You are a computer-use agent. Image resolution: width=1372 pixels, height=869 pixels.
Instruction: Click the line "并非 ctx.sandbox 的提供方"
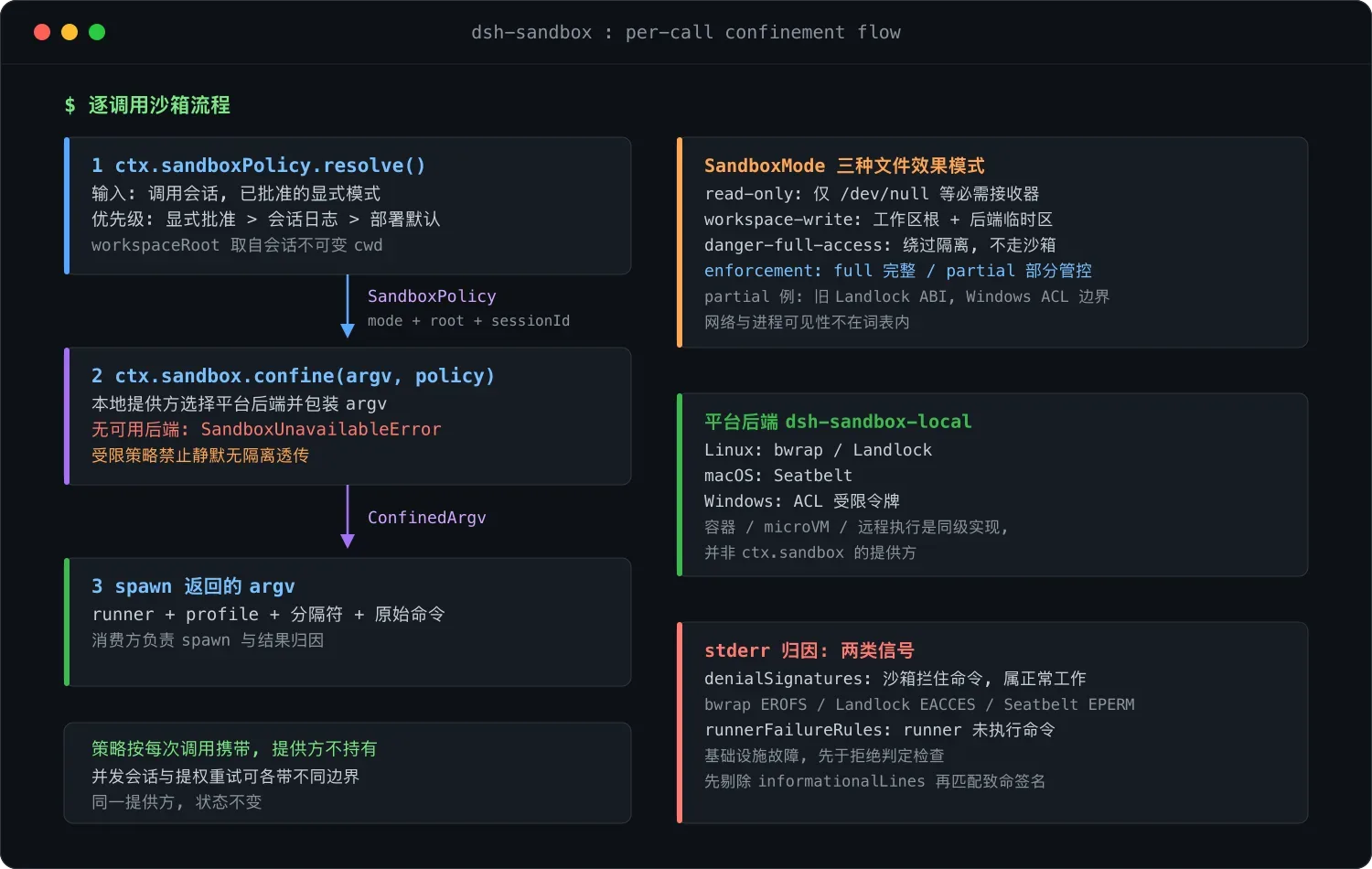click(x=810, y=553)
